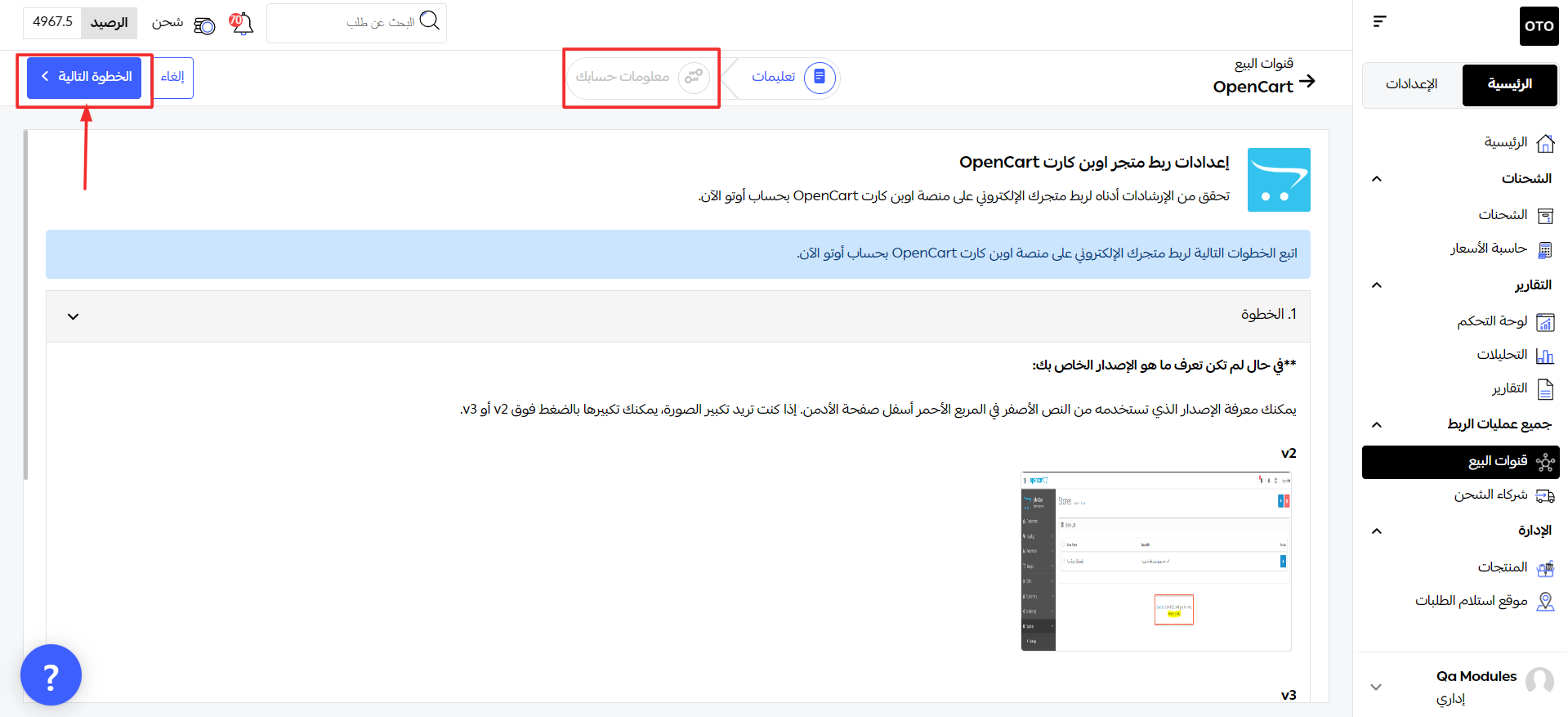Click the search magnifier icon
The width and height of the screenshot is (1568, 717).
click(x=430, y=20)
